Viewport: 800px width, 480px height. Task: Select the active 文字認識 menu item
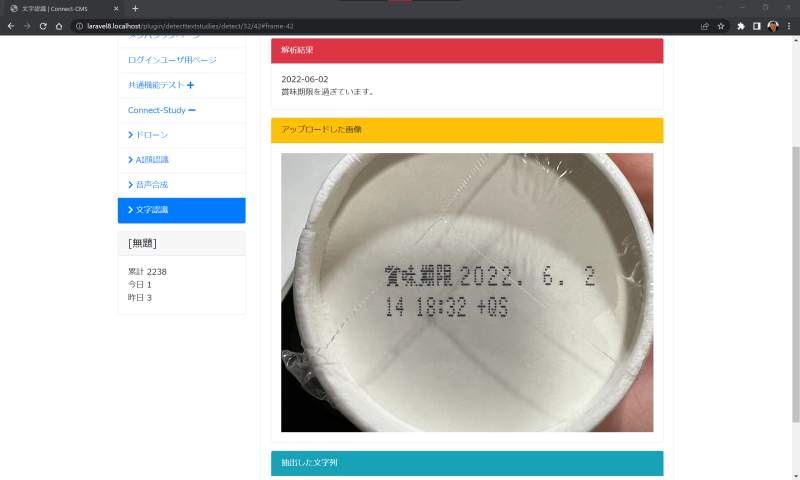tap(181, 210)
